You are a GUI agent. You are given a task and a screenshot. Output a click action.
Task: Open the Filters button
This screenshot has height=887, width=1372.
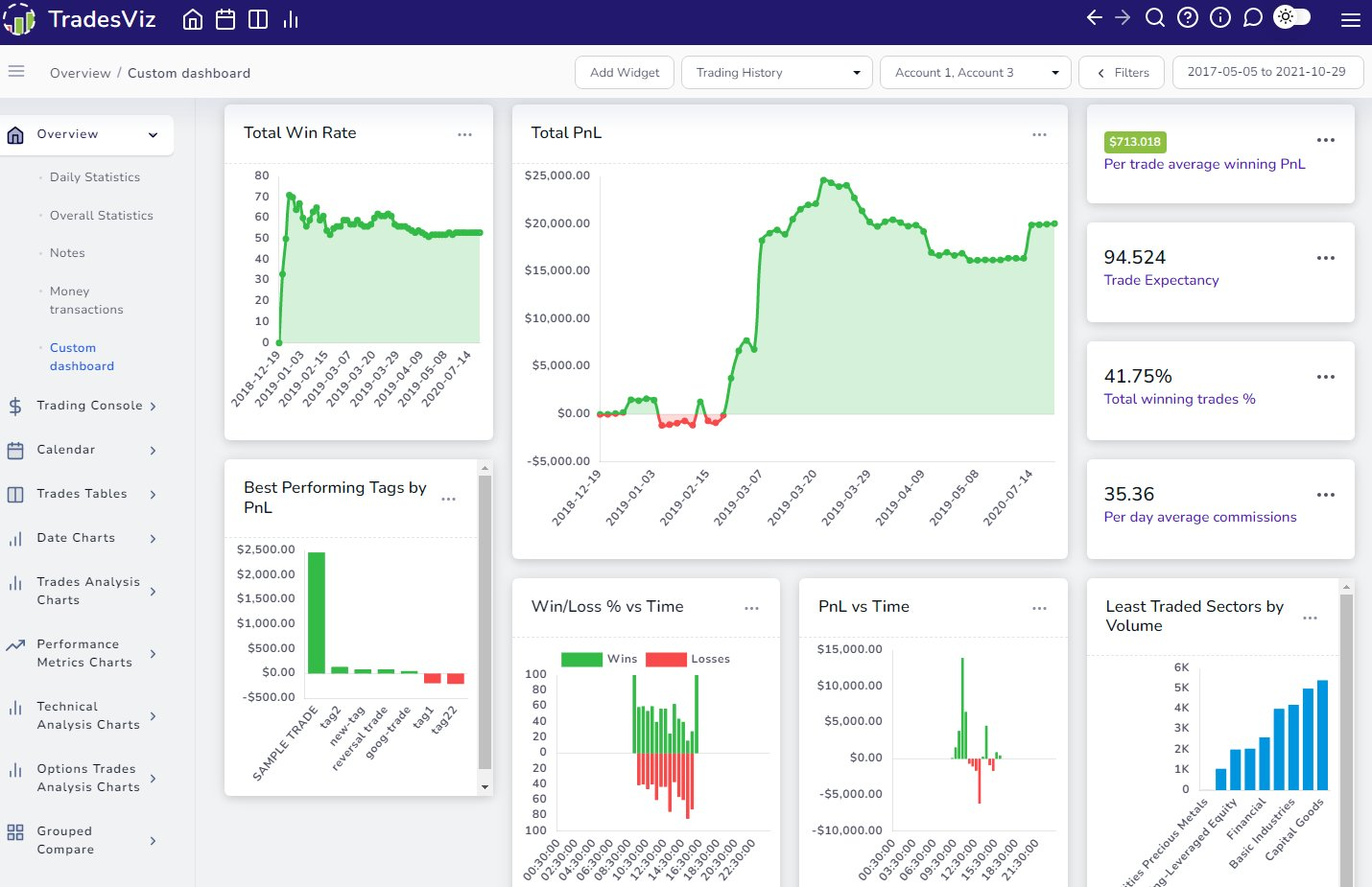[1122, 73]
